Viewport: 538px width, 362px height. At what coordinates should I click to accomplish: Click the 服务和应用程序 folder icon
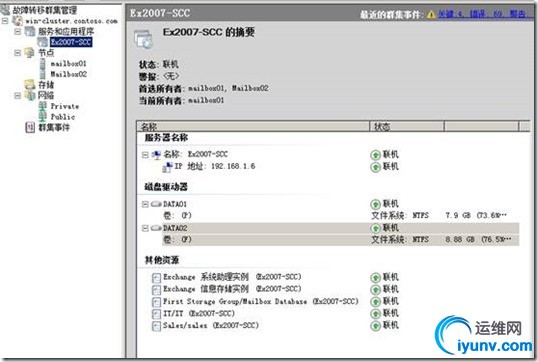click(x=30, y=32)
